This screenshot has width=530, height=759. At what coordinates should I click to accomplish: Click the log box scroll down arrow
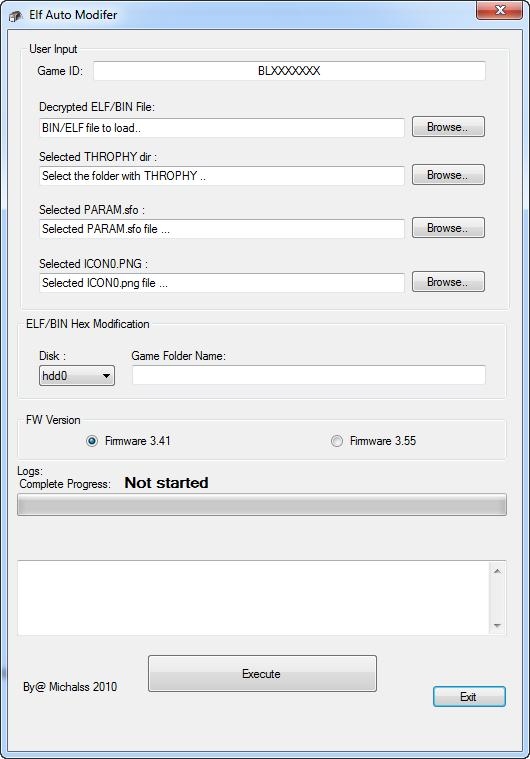tap(497, 625)
